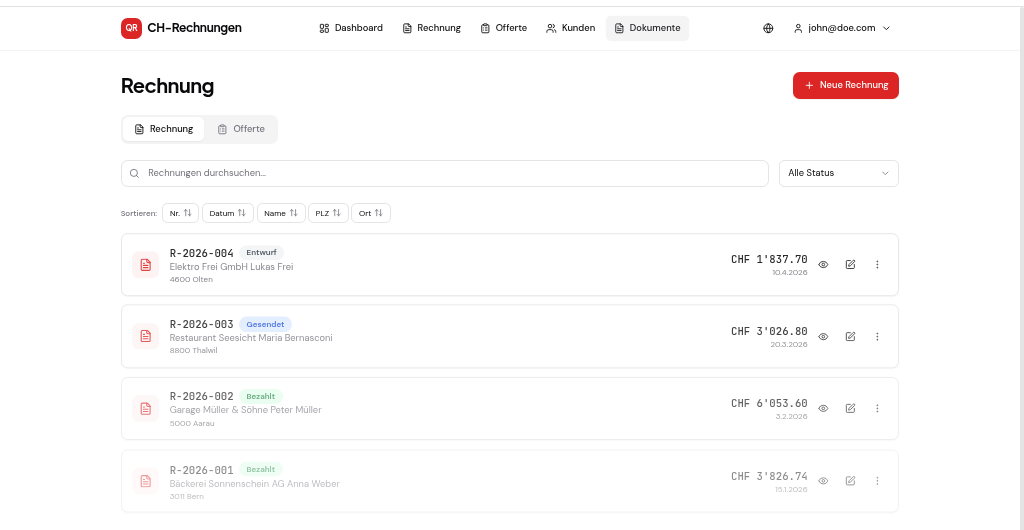The width and height of the screenshot is (1024, 530).
Task: Edit invoice R-2026-002 with the pencil icon
Action: (x=850, y=409)
